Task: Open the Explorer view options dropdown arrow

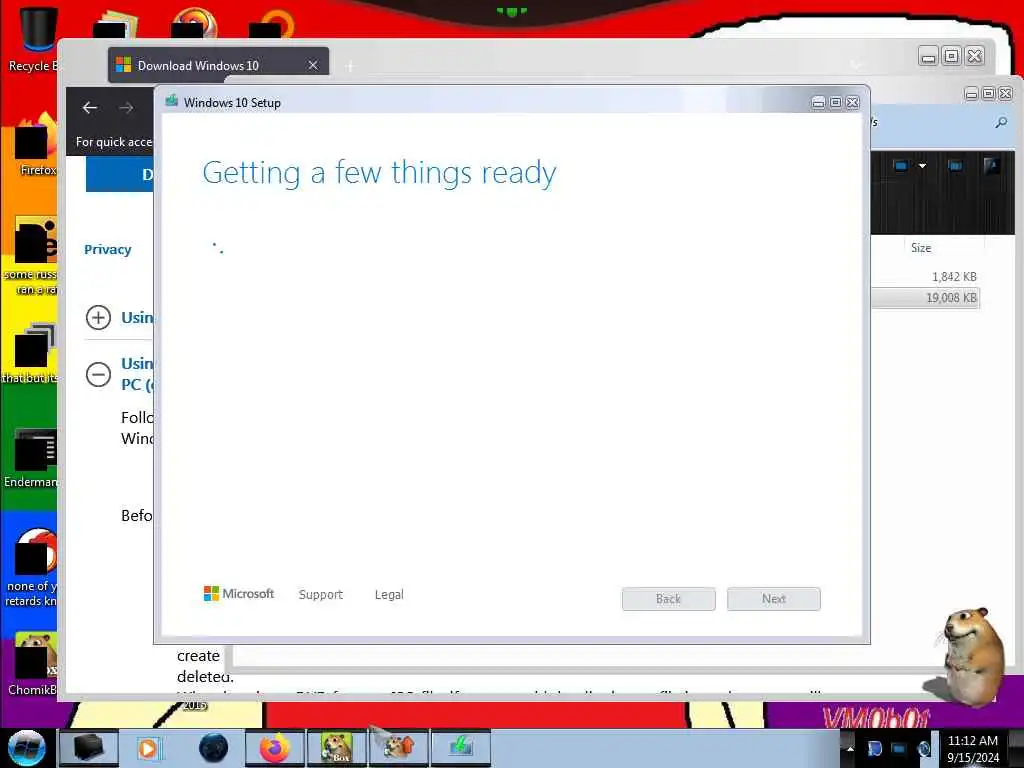Action: tap(922, 166)
